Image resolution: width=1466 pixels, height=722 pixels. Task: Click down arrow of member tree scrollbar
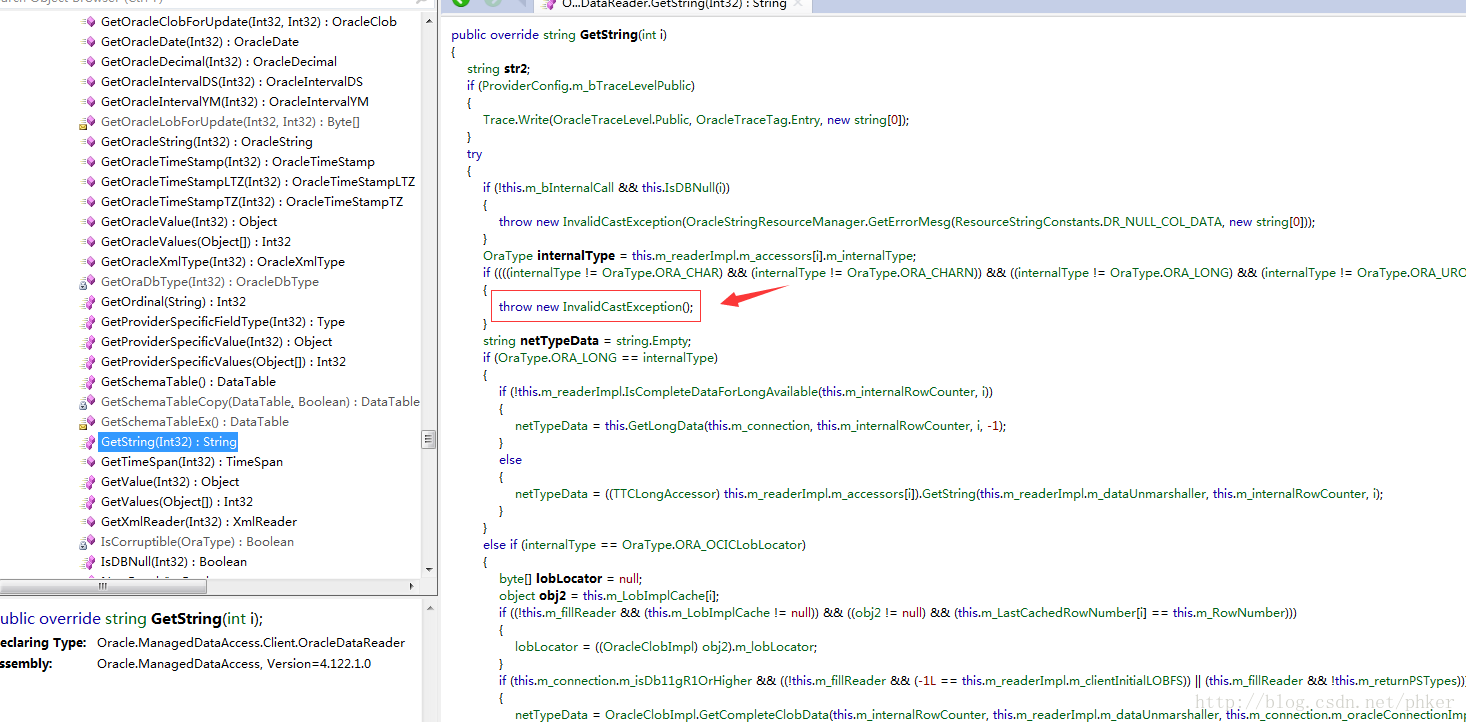(429, 569)
